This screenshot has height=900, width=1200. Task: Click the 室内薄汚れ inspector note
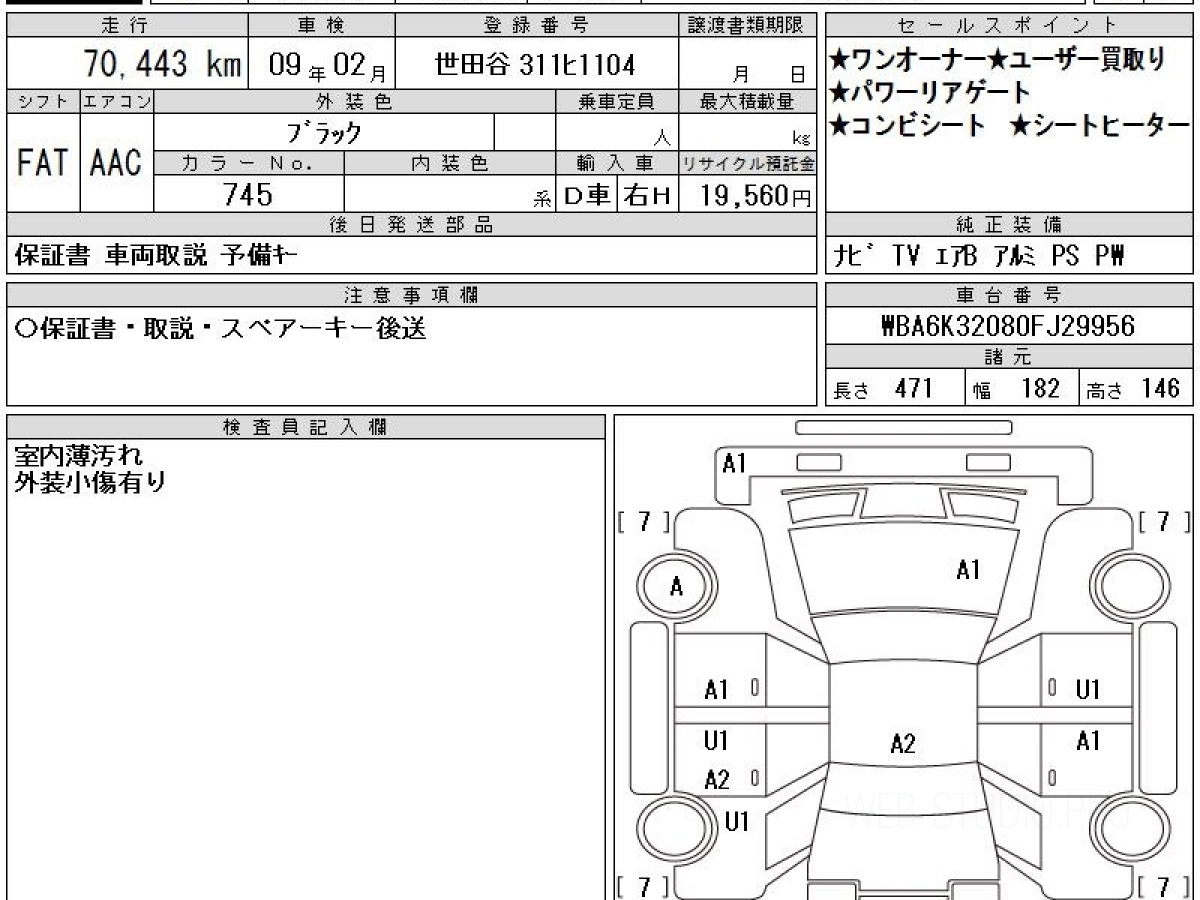(x=80, y=456)
